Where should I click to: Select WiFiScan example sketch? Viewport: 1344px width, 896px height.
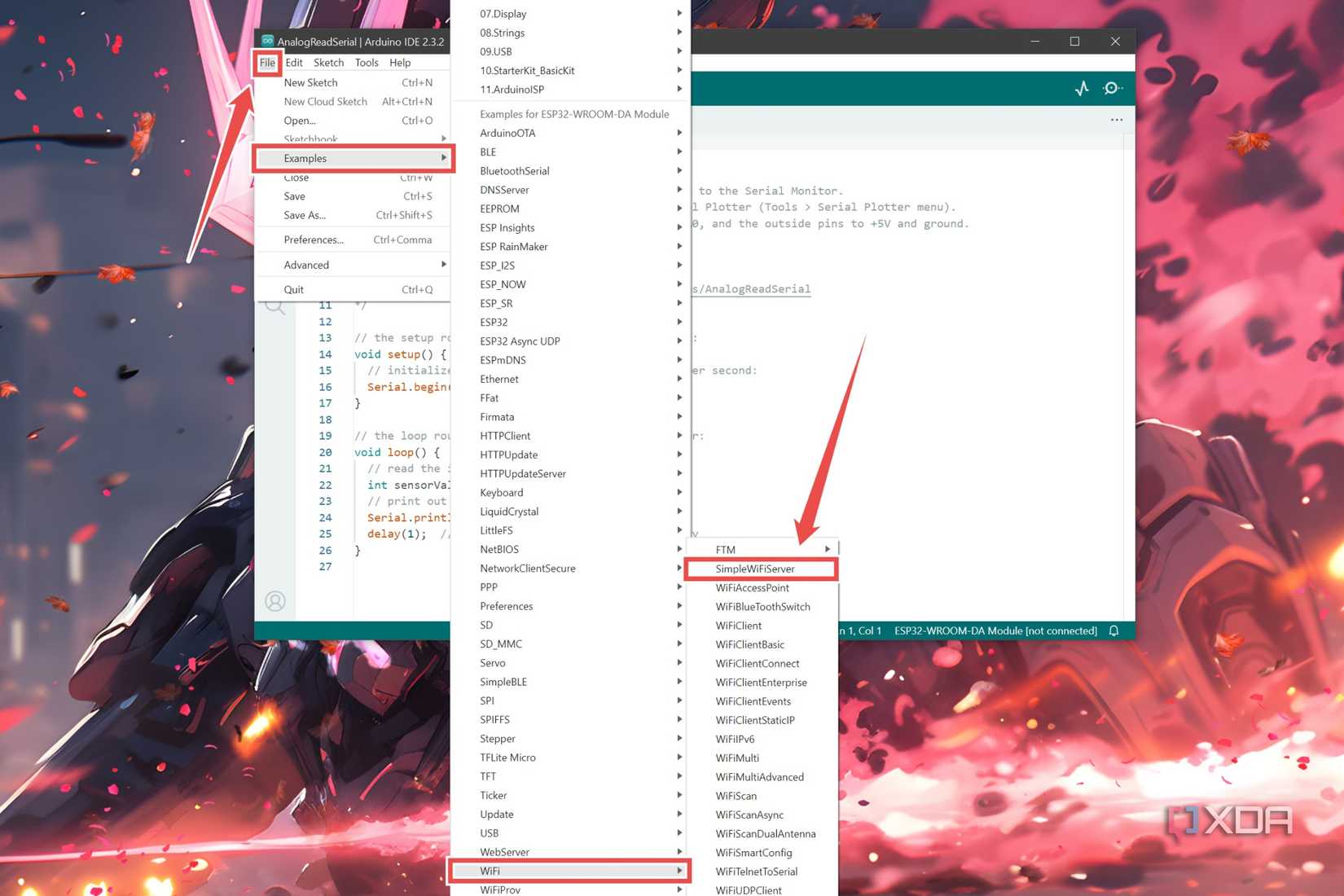[x=736, y=796]
